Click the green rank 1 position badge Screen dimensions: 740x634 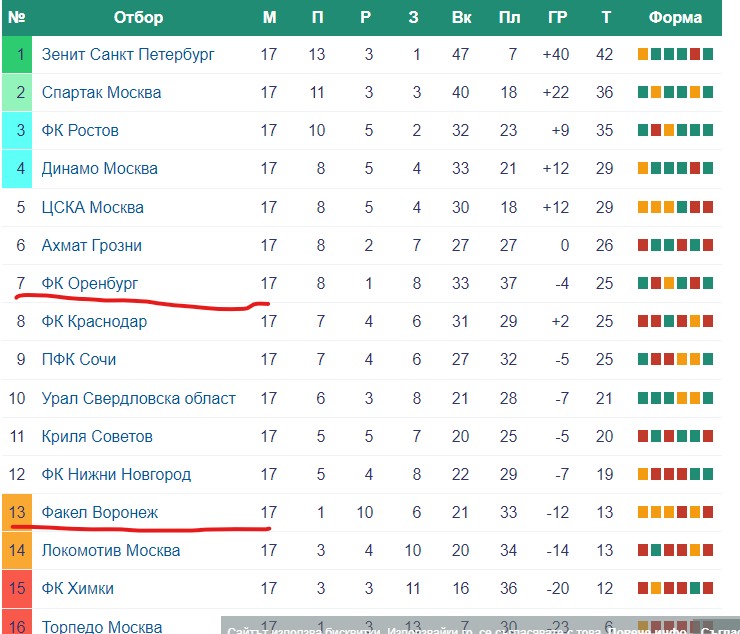click(17, 55)
